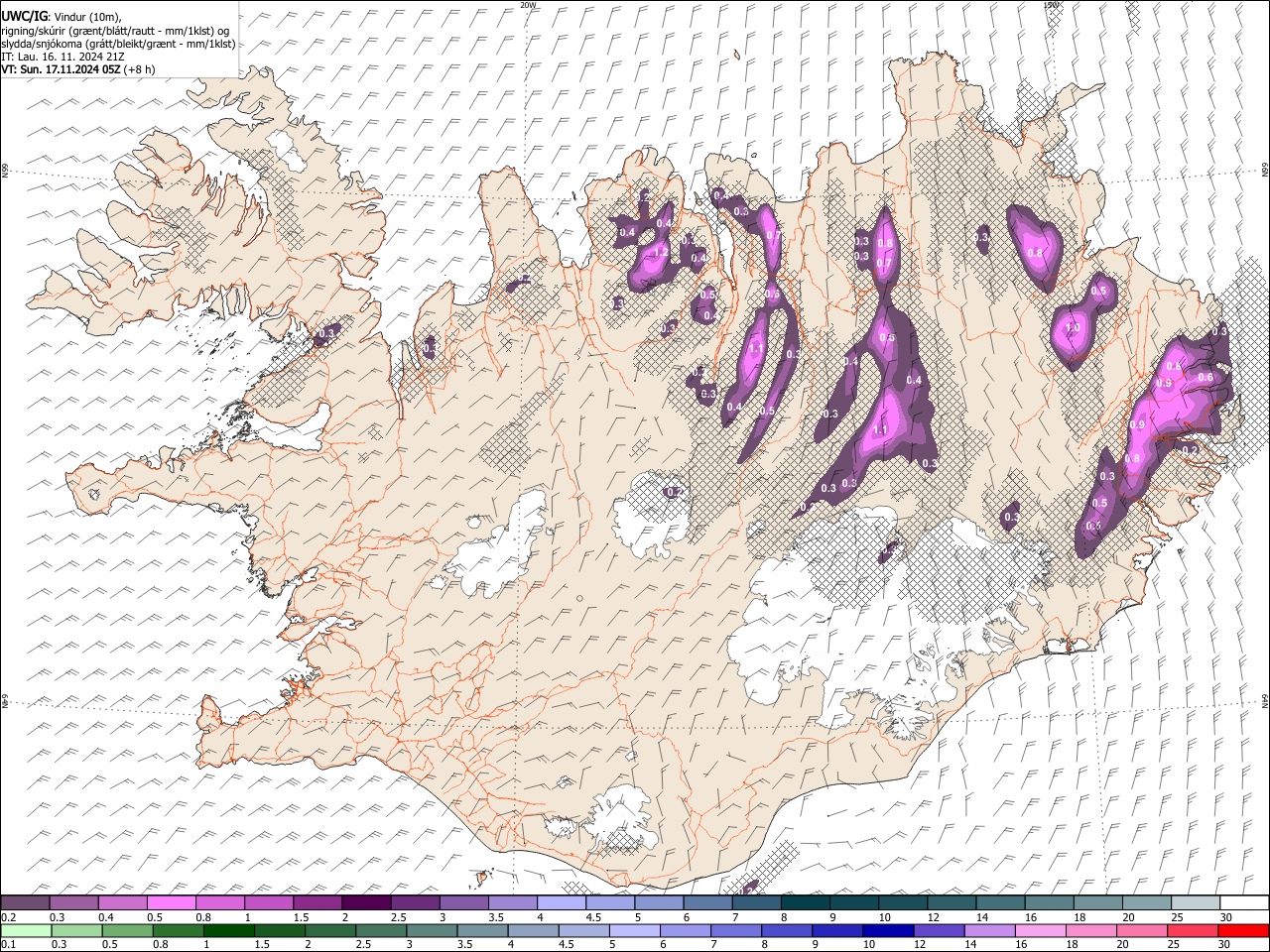Click the 20W longitude label at top
The width and height of the screenshot is (1270, 952).
click(528, 5)
